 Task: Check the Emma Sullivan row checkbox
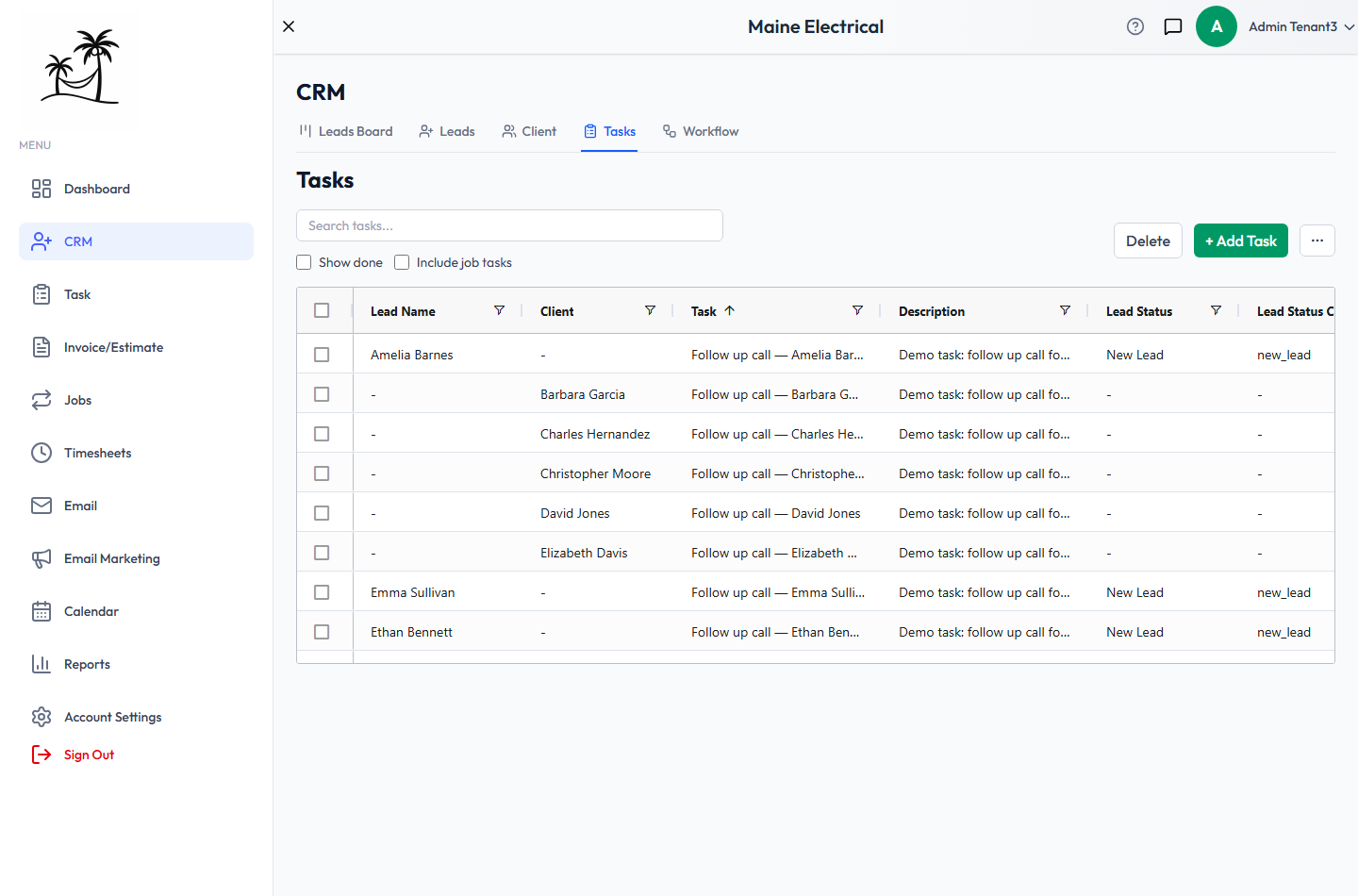coord(322,592)
